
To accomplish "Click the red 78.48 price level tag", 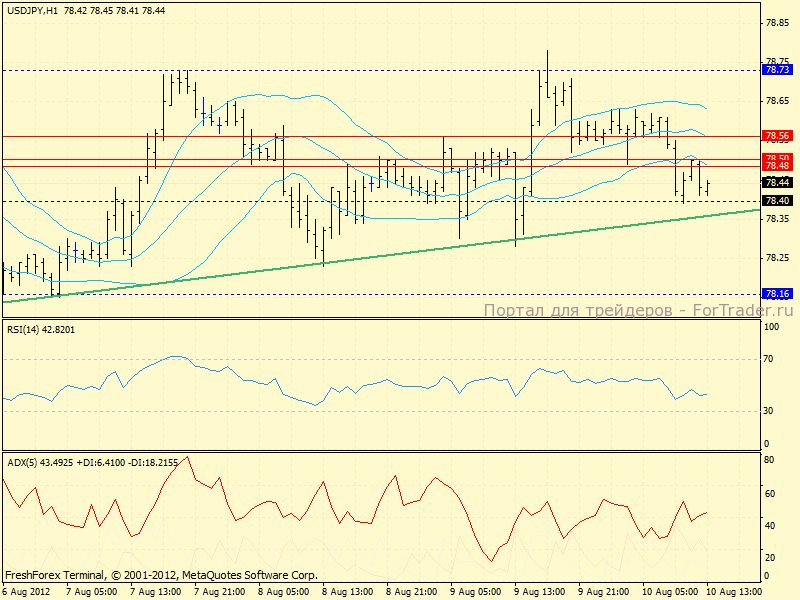I will click(x=777, y=166).
